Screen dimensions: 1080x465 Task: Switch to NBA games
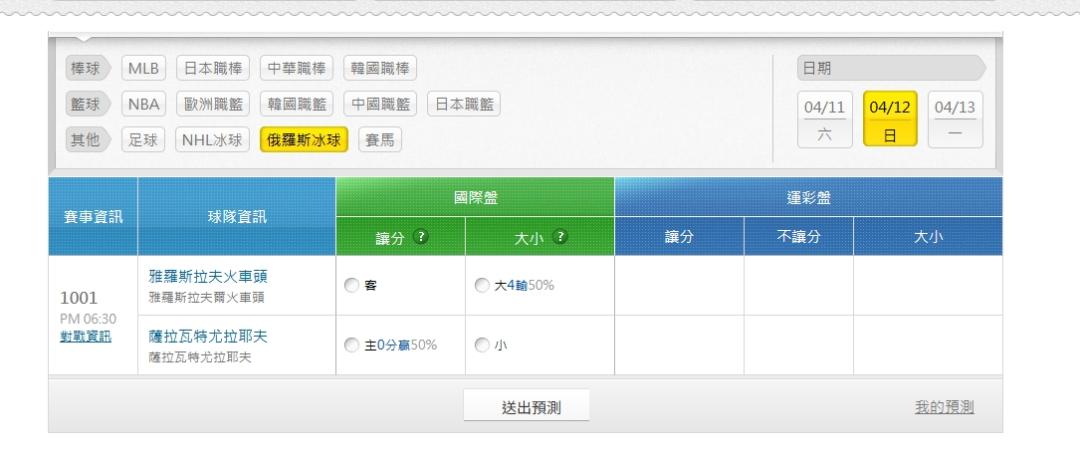click(144, 105)
